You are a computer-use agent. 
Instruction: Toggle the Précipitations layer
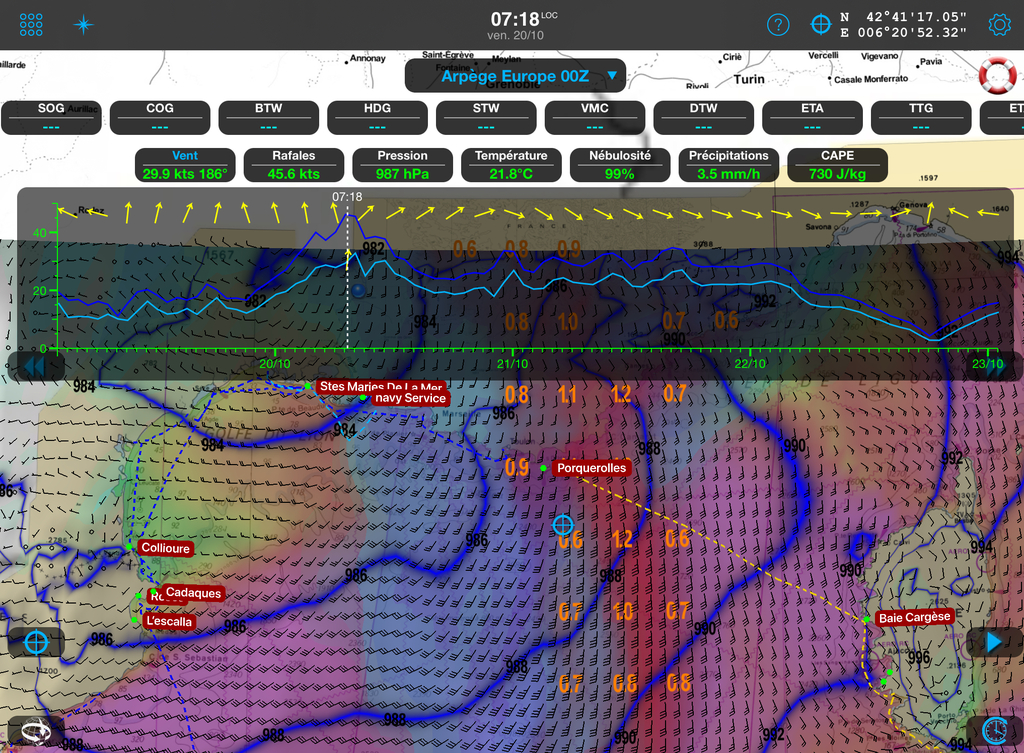(x=729, y=165)
